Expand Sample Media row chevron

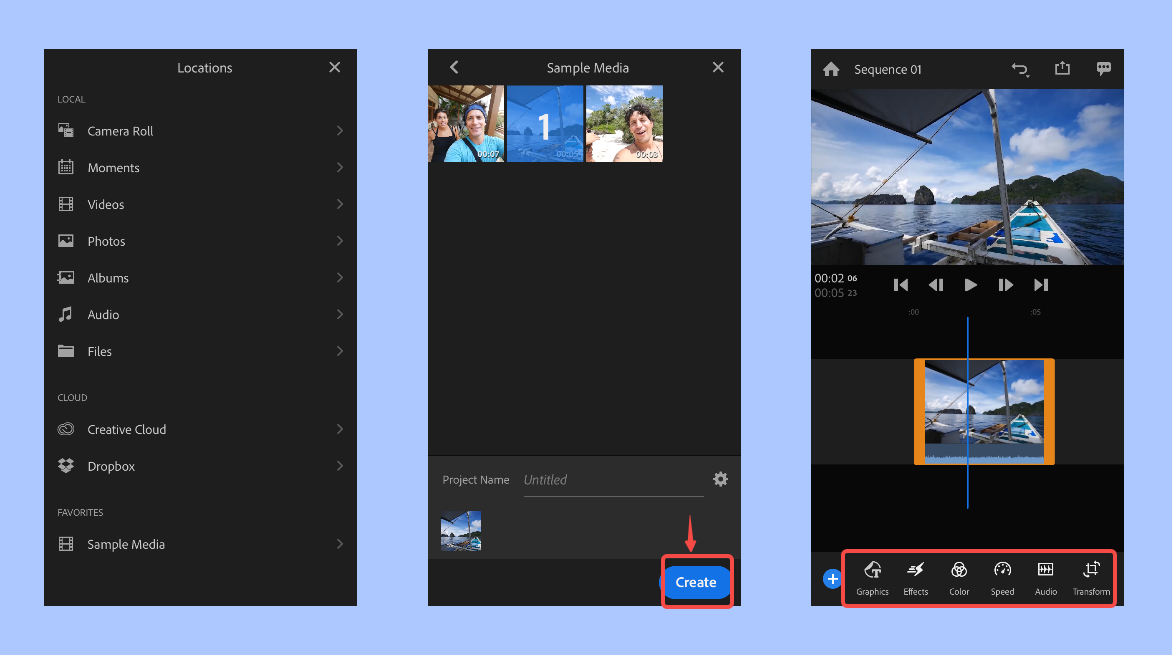(x=339, y=544)
